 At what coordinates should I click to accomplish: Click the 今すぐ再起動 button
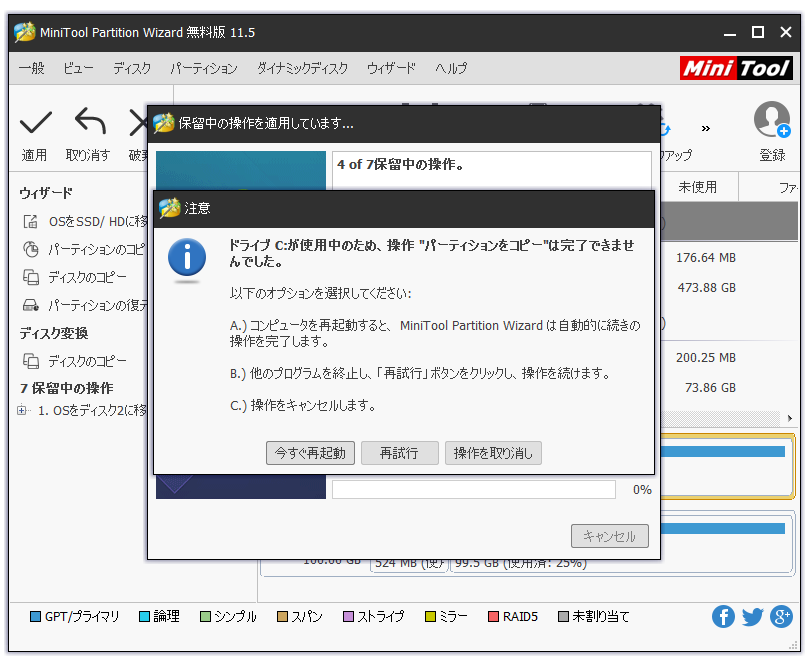tap(310, 453)
